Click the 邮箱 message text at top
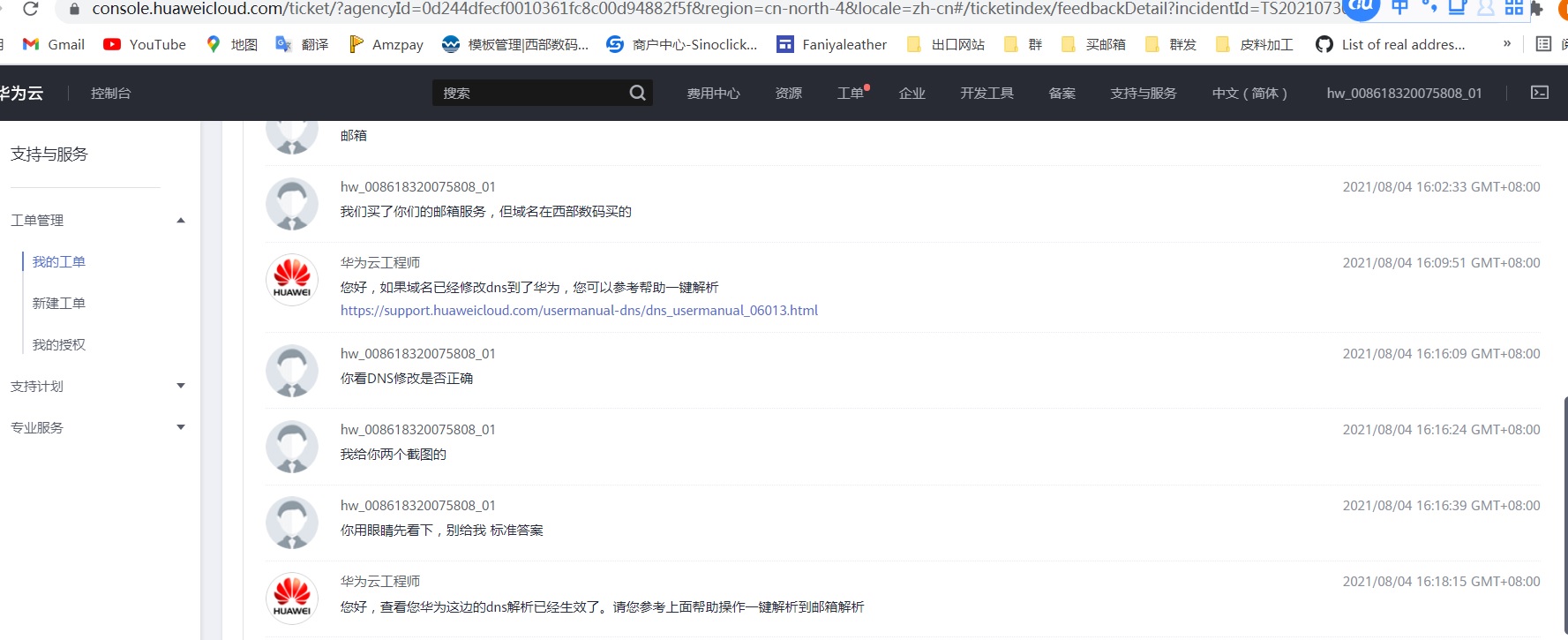The height and width of the screenshot is (640, 1568). click(353, 135)
